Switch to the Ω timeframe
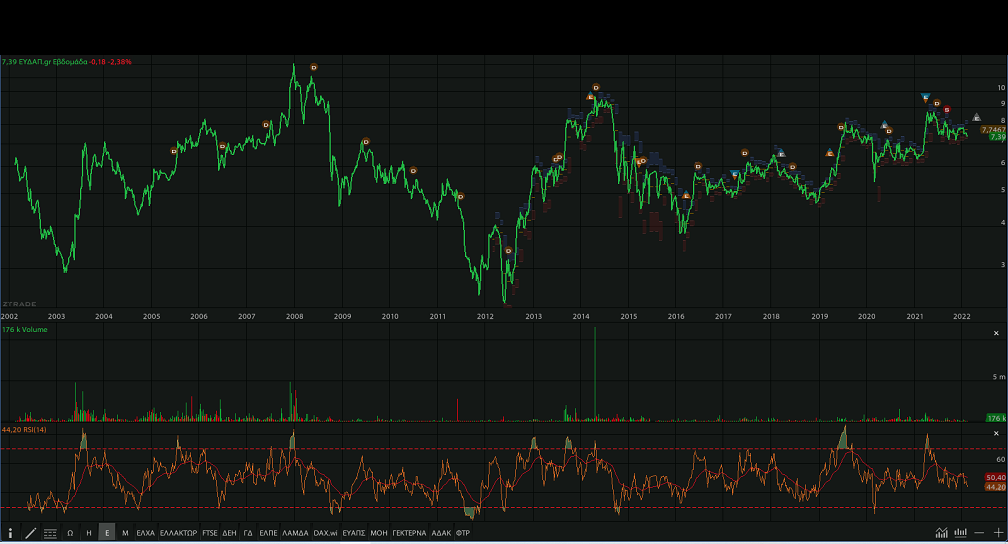The height and width of the screenshot is (544, 1008). point(70,533)
